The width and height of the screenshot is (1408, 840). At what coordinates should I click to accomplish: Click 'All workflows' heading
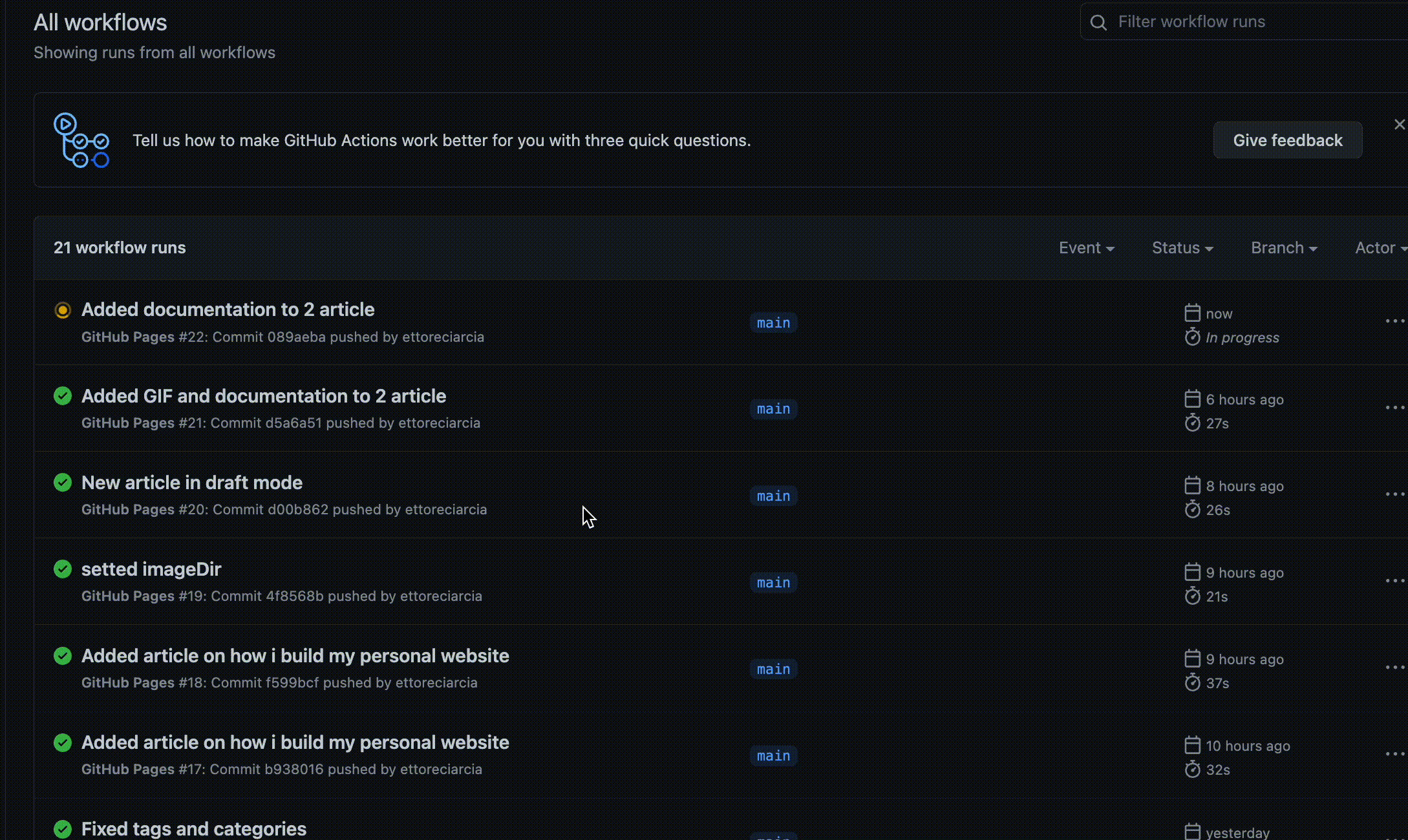click(x=100, y=23)
